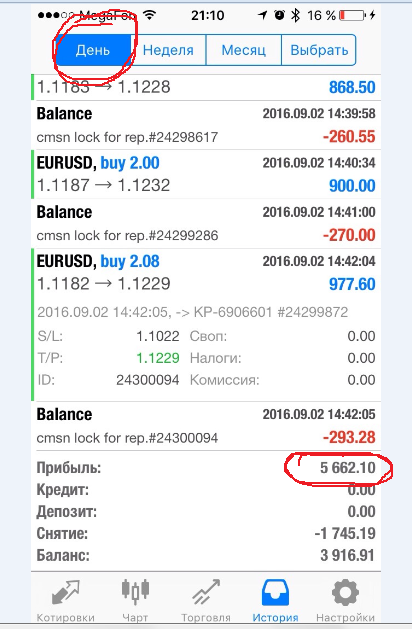412x629 pixels.
Task: Tap the battery indicator icon
Action: [353, 16]
